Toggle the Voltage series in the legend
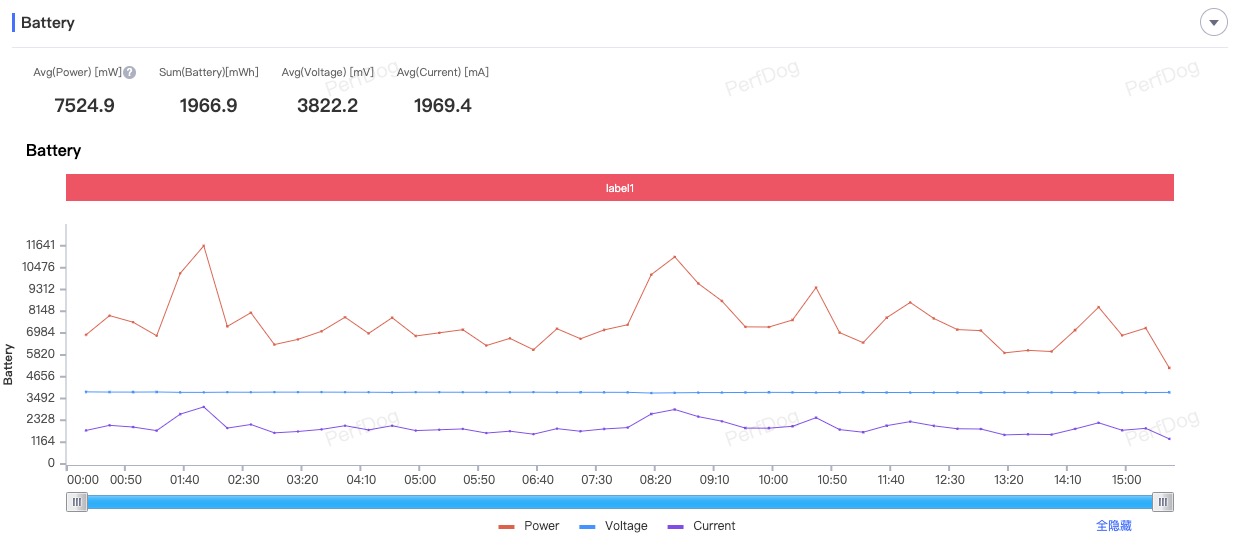Viewport: 1242px width, 552px height. tap(613, 526)
